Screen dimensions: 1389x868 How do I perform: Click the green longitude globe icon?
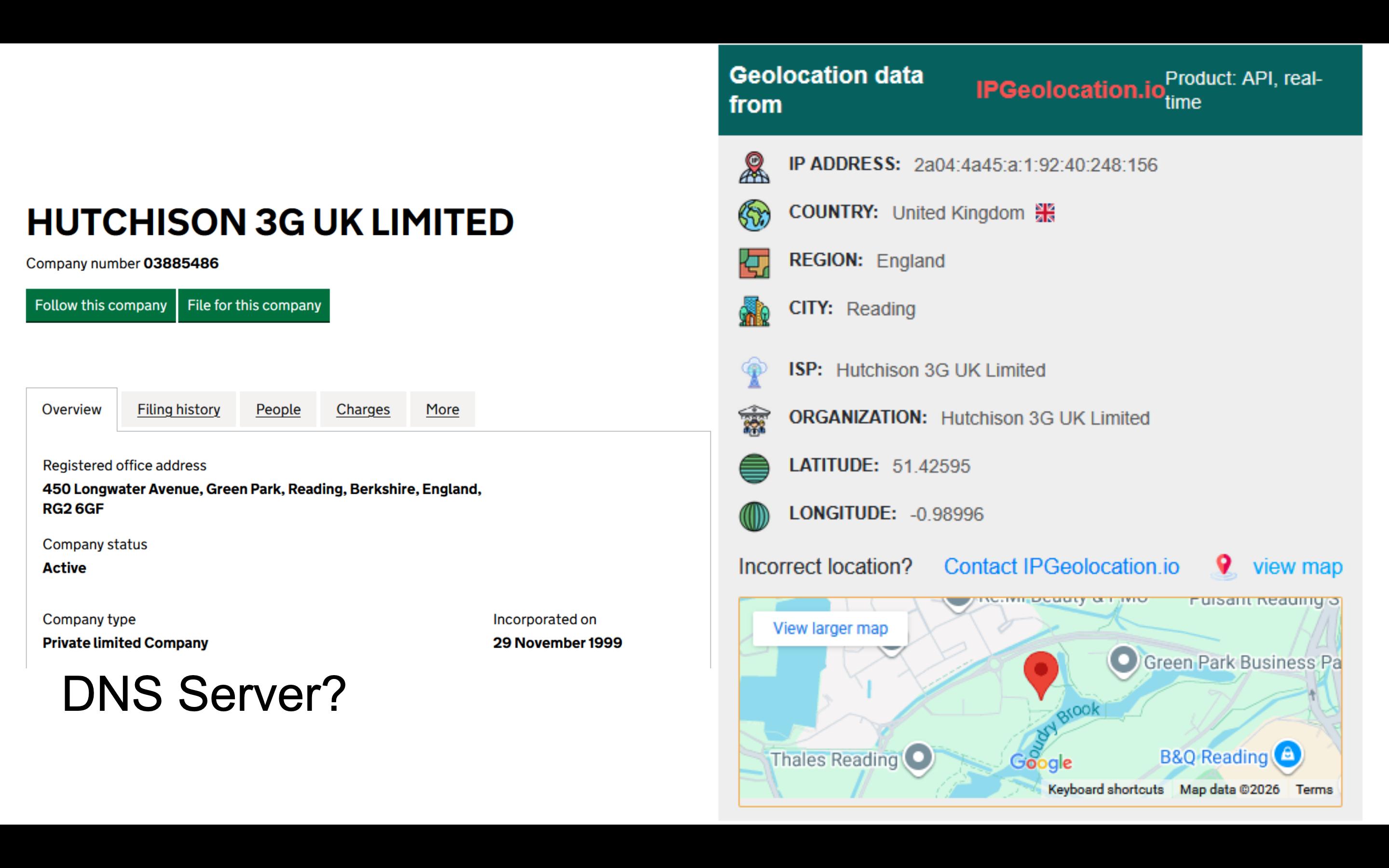(x=754, y=516)
